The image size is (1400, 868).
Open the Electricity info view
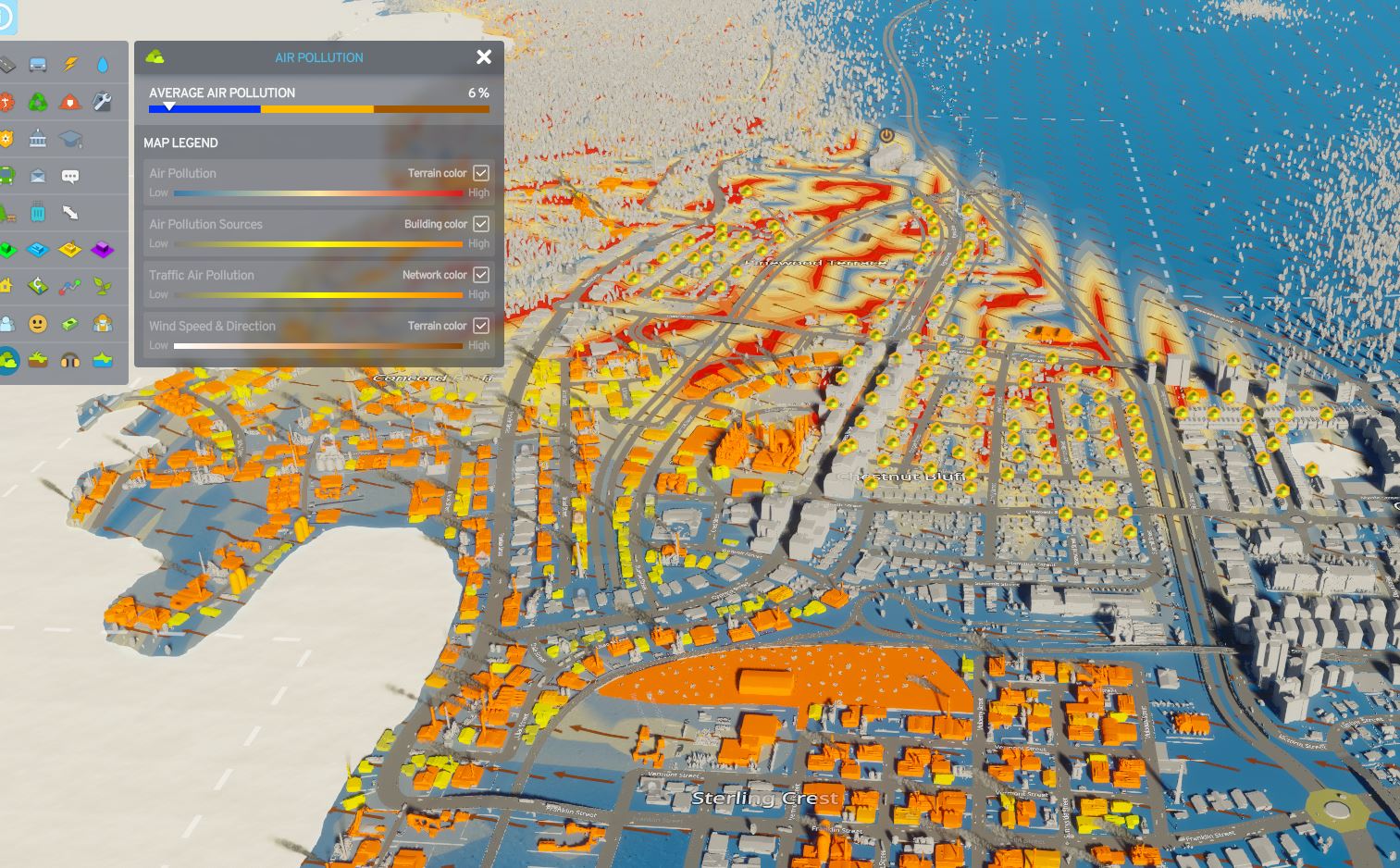coord(70,64)
